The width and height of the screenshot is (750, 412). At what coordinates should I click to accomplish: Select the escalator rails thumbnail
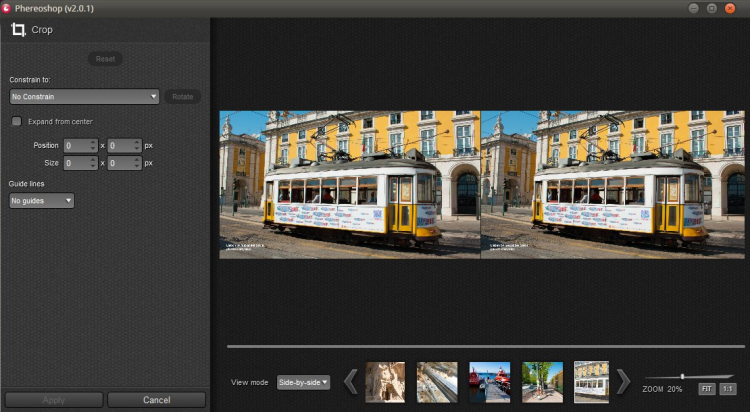[437, 382]
